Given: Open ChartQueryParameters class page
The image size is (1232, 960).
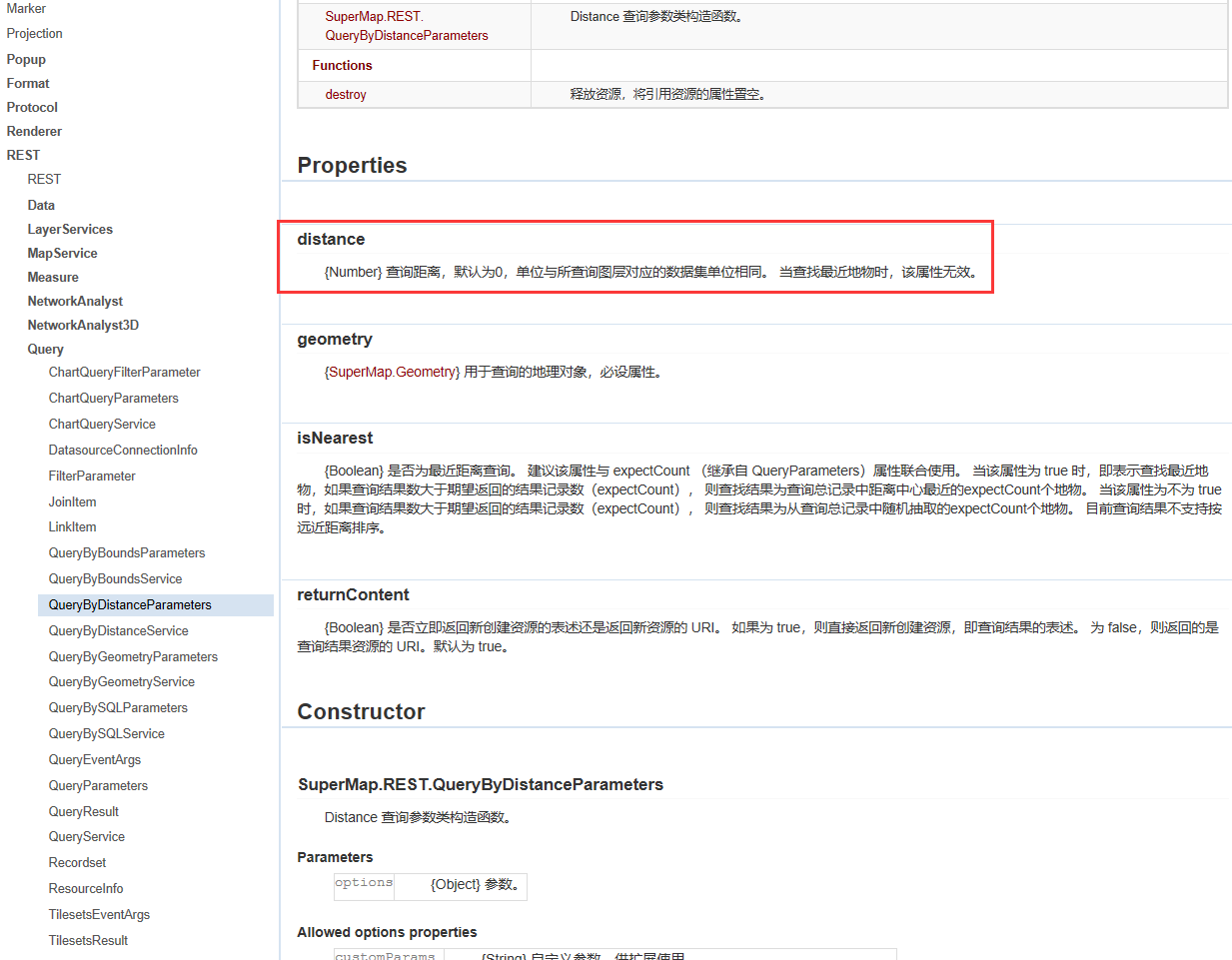Looking at the screenshot, I should (x=113, y=398).
